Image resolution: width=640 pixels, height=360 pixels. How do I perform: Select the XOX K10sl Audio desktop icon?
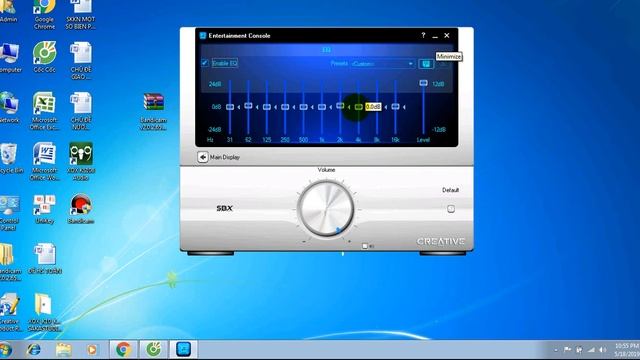coord(81,162)
